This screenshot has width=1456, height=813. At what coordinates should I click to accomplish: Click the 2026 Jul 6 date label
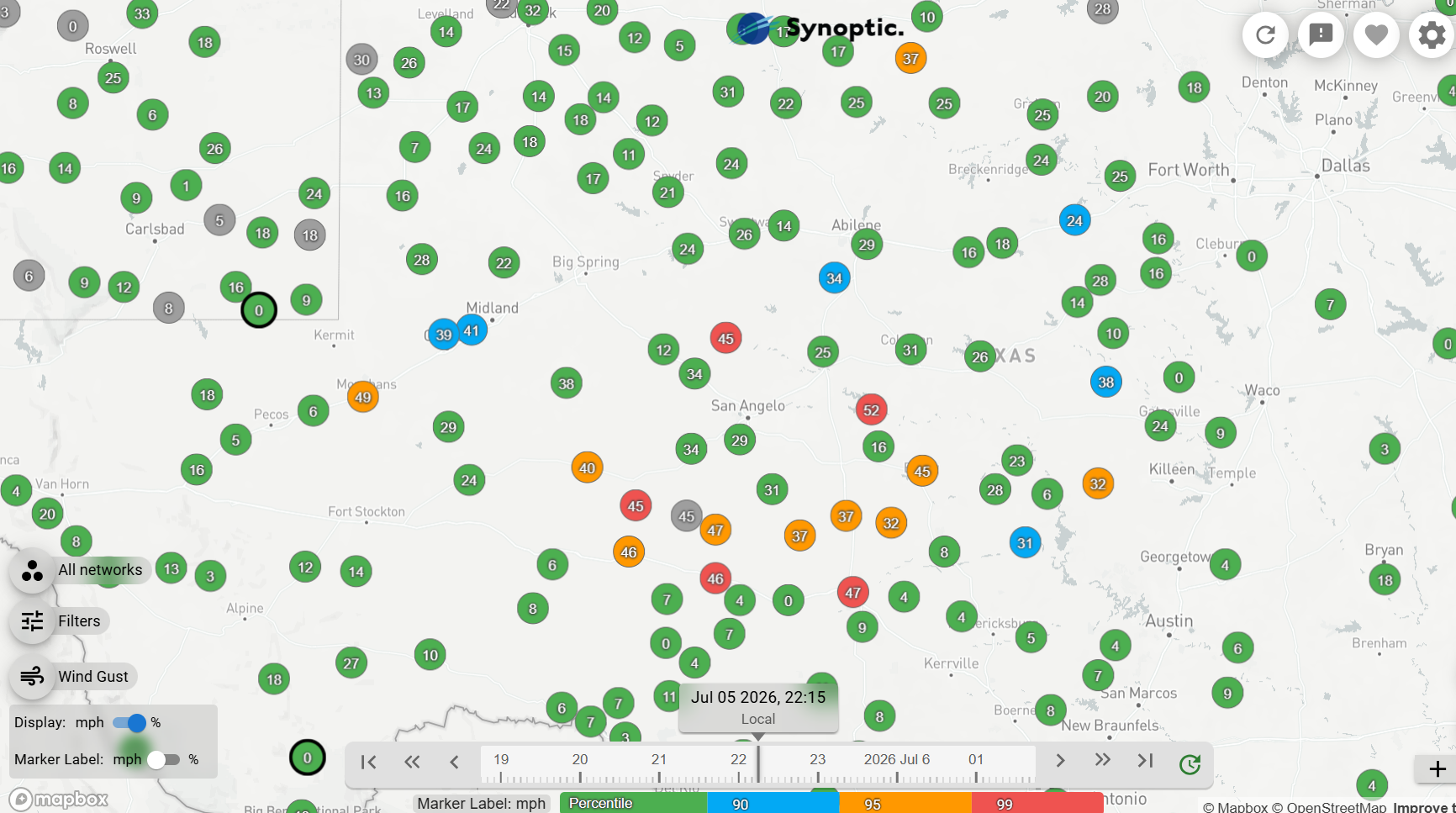(897, 759)
